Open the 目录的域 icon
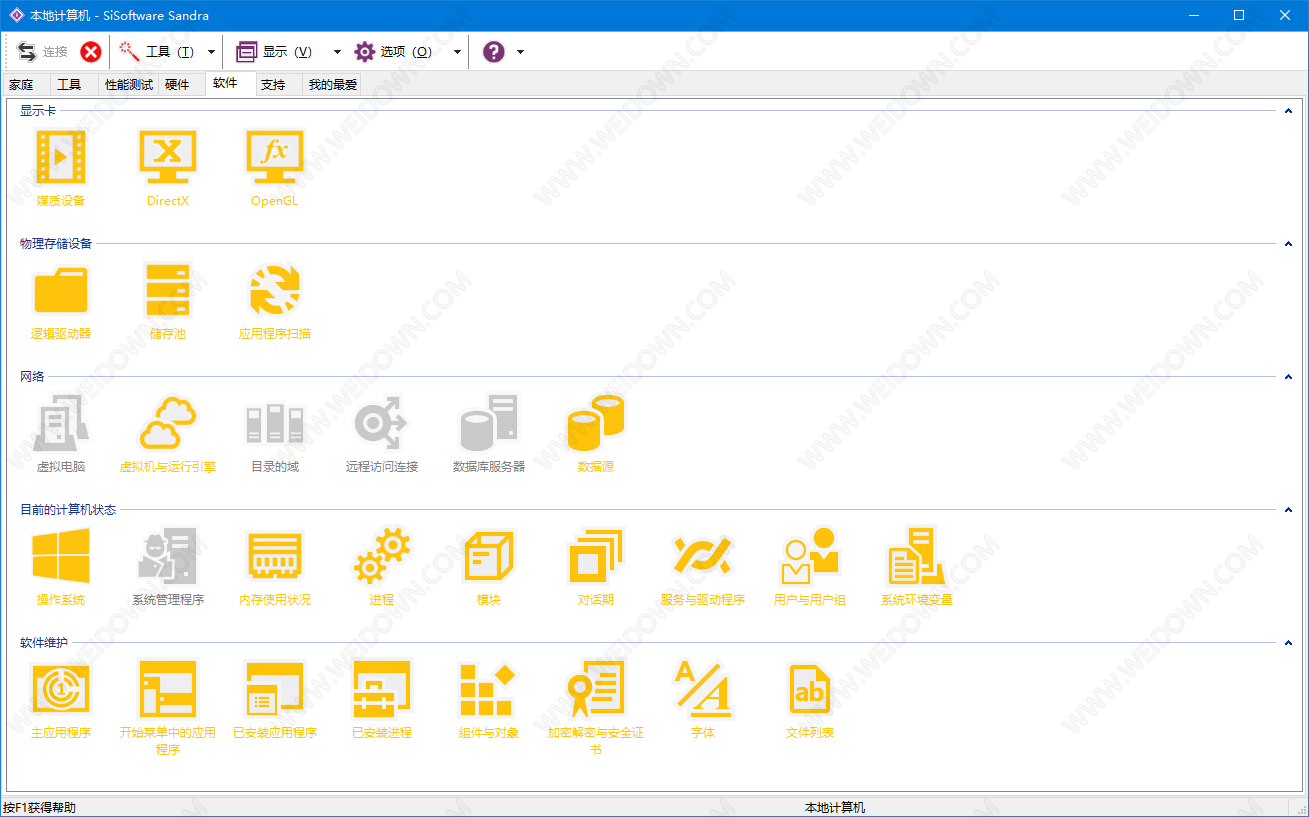 [275, 423]
